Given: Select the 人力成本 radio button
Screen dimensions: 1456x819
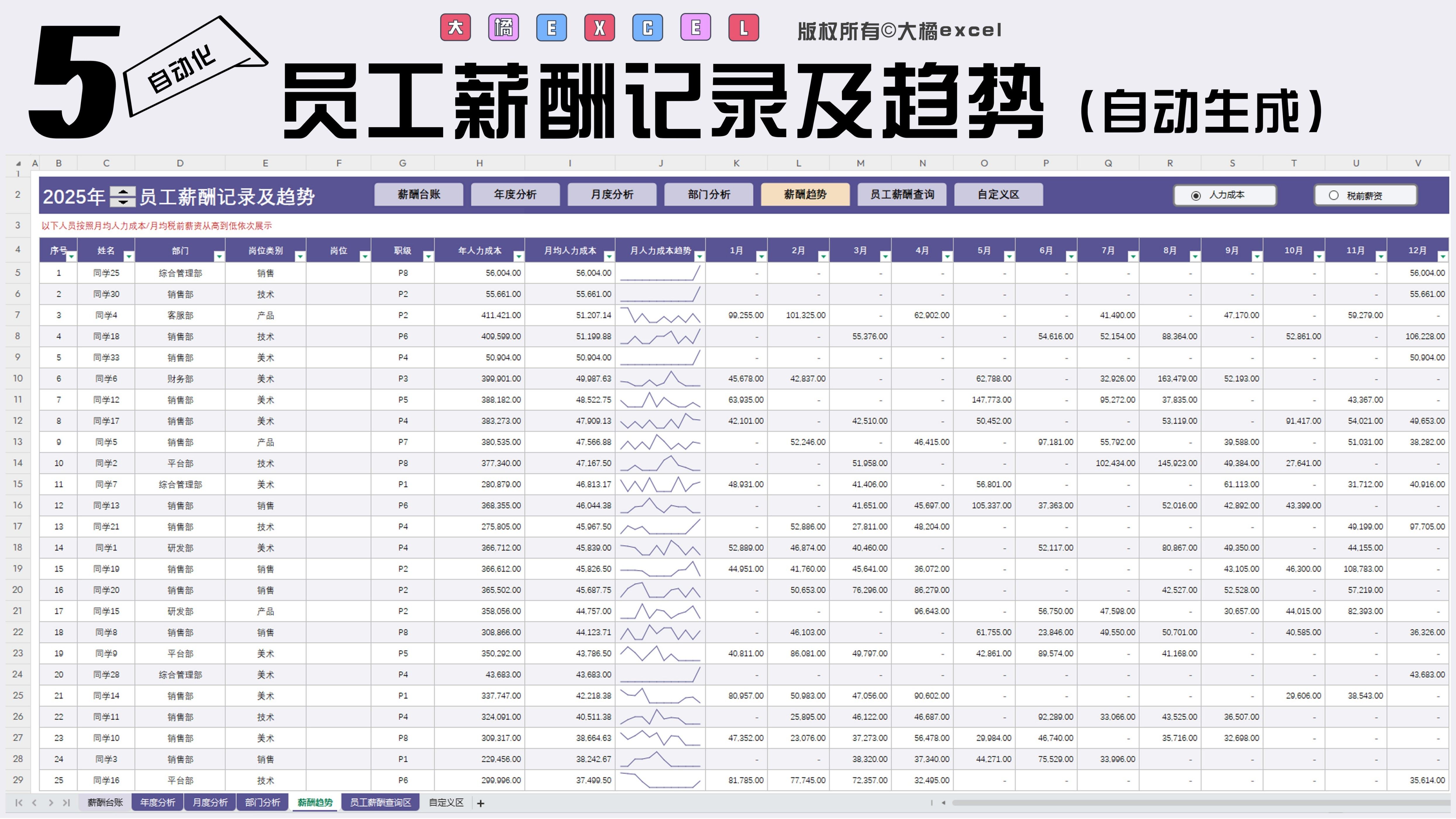Looking at the screenshot, I should pos(1195,196).
